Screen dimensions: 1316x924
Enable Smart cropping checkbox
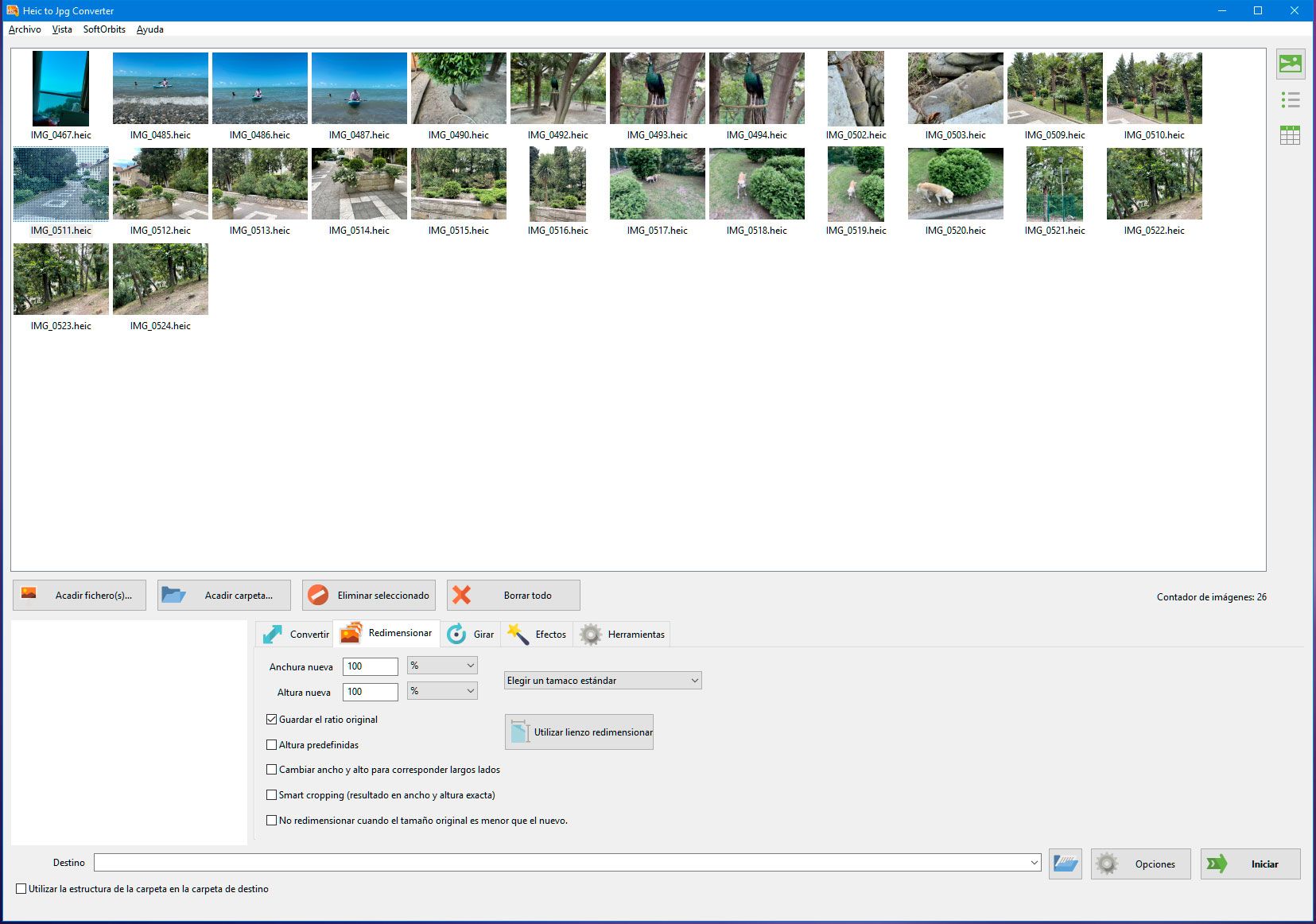[x=272, y=794]
